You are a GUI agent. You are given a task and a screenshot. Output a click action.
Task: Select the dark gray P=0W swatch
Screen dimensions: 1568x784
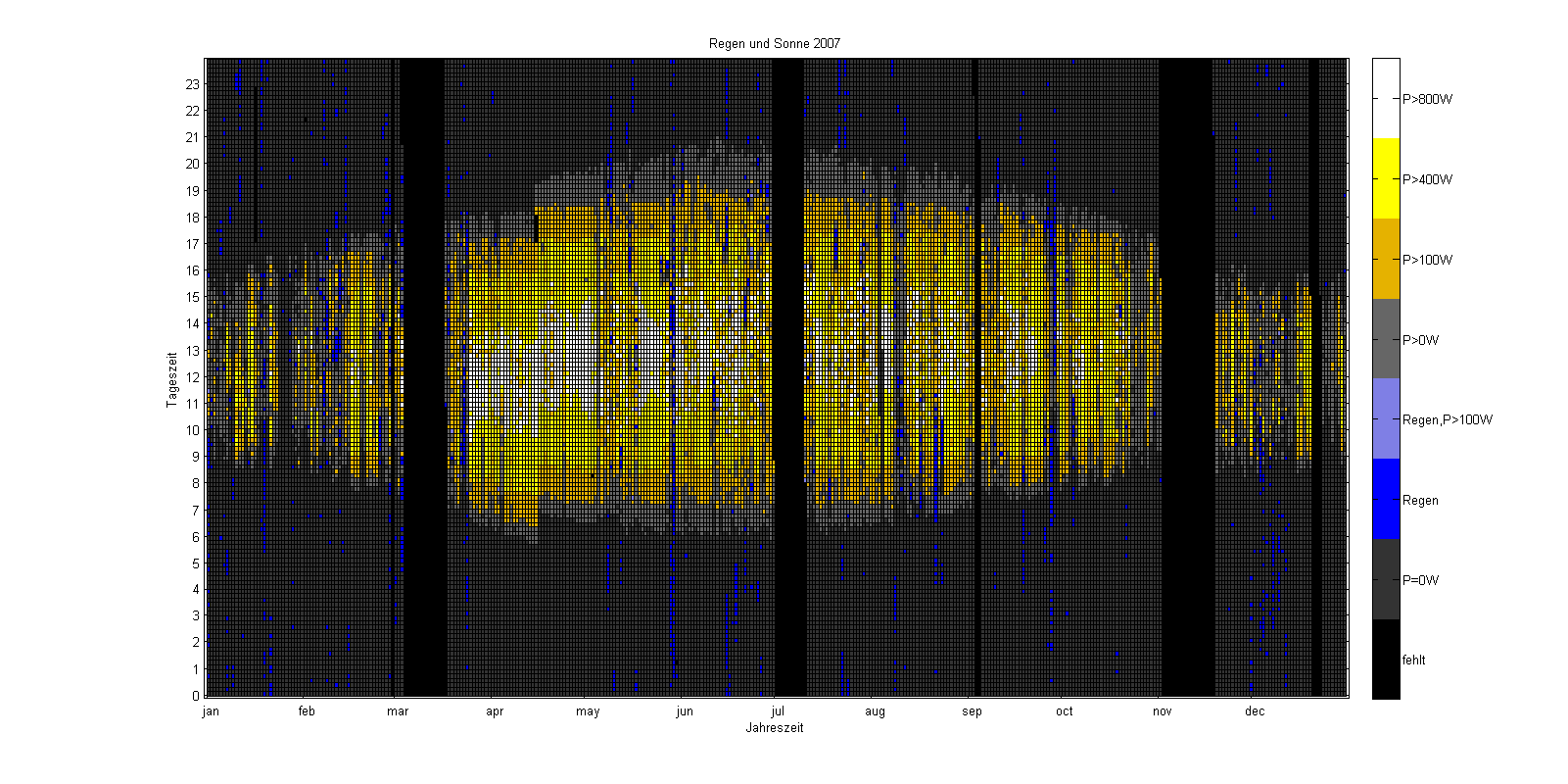tap(1386, 579)
